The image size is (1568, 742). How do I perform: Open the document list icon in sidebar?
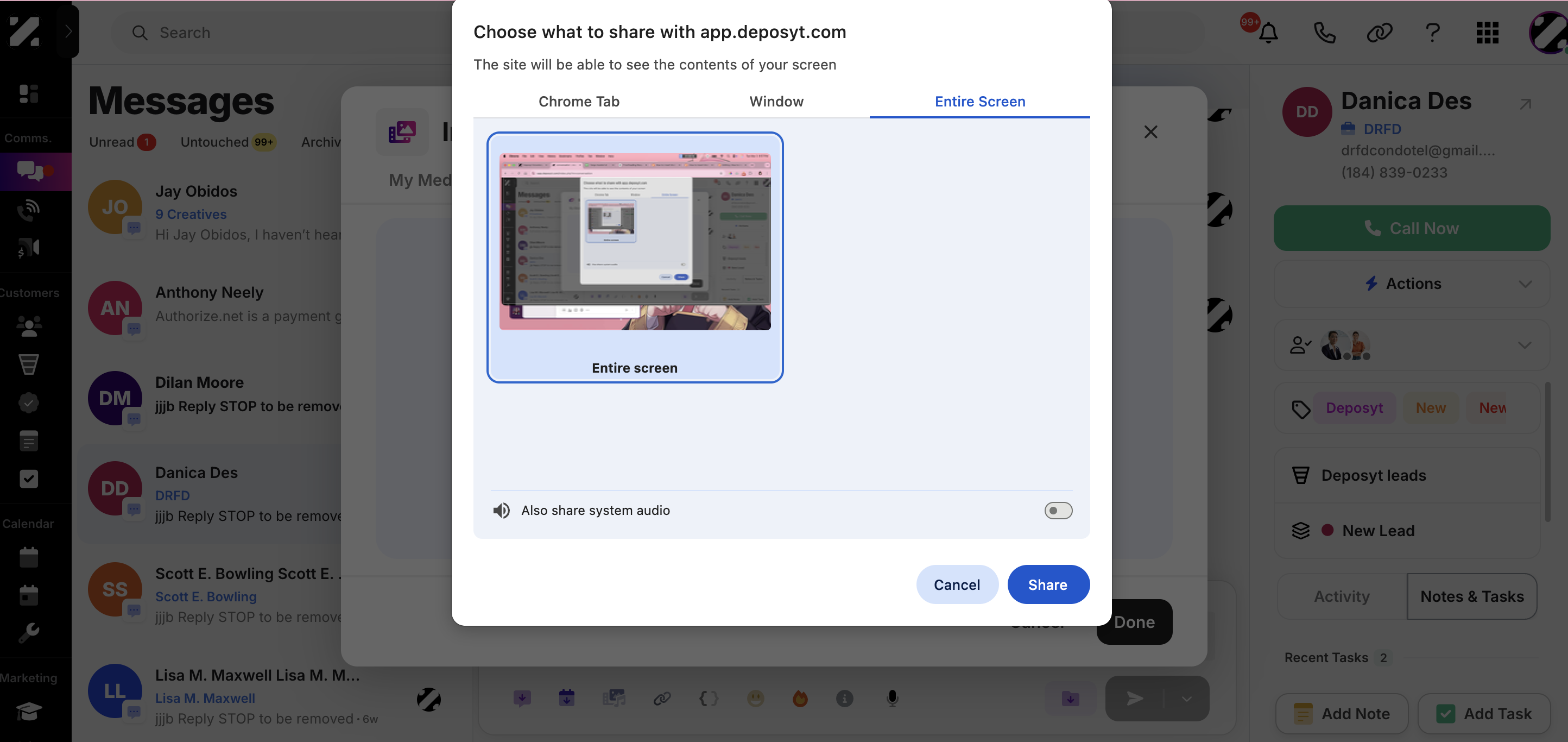pyautogui.click(x=29, y=441)
